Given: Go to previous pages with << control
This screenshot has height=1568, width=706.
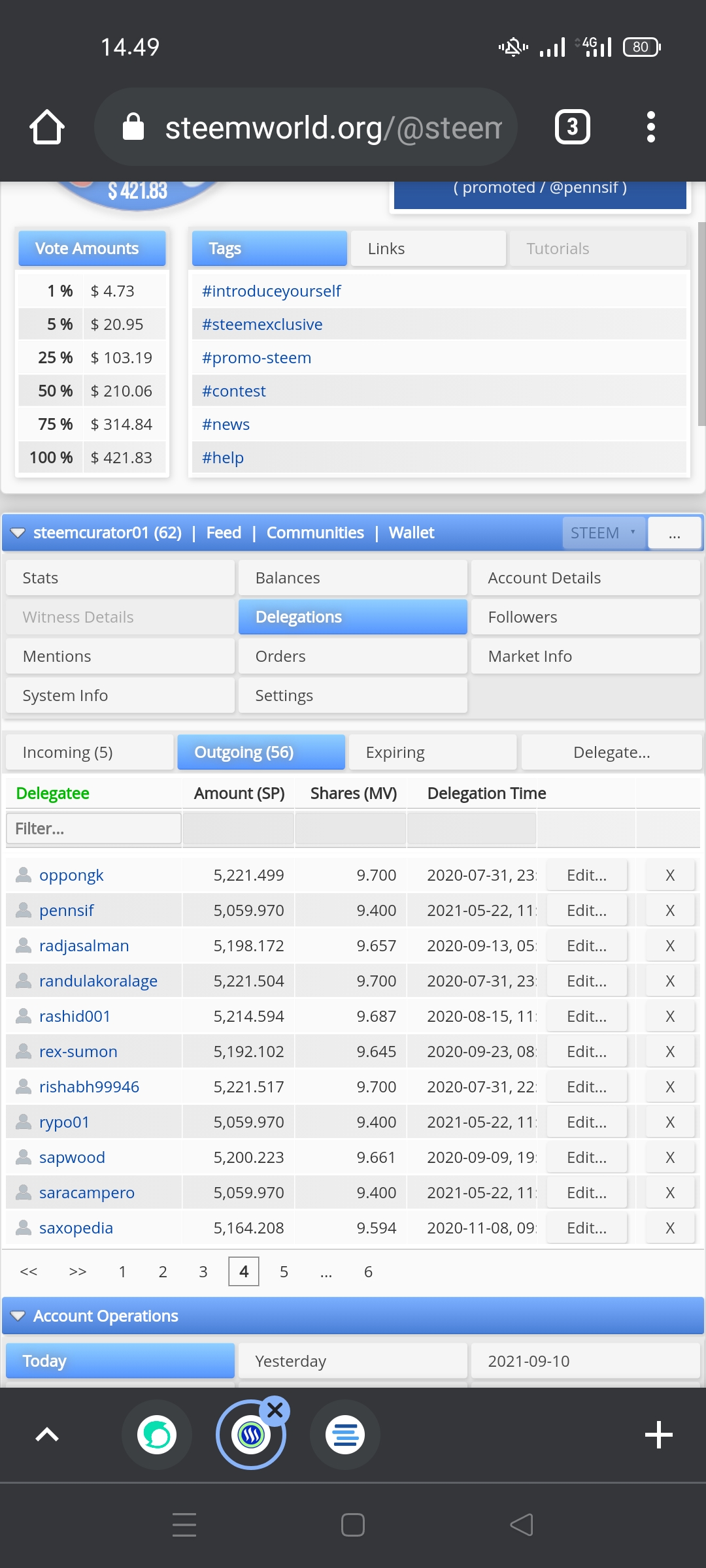Looking at the screenshot, I should (29, 1271).
